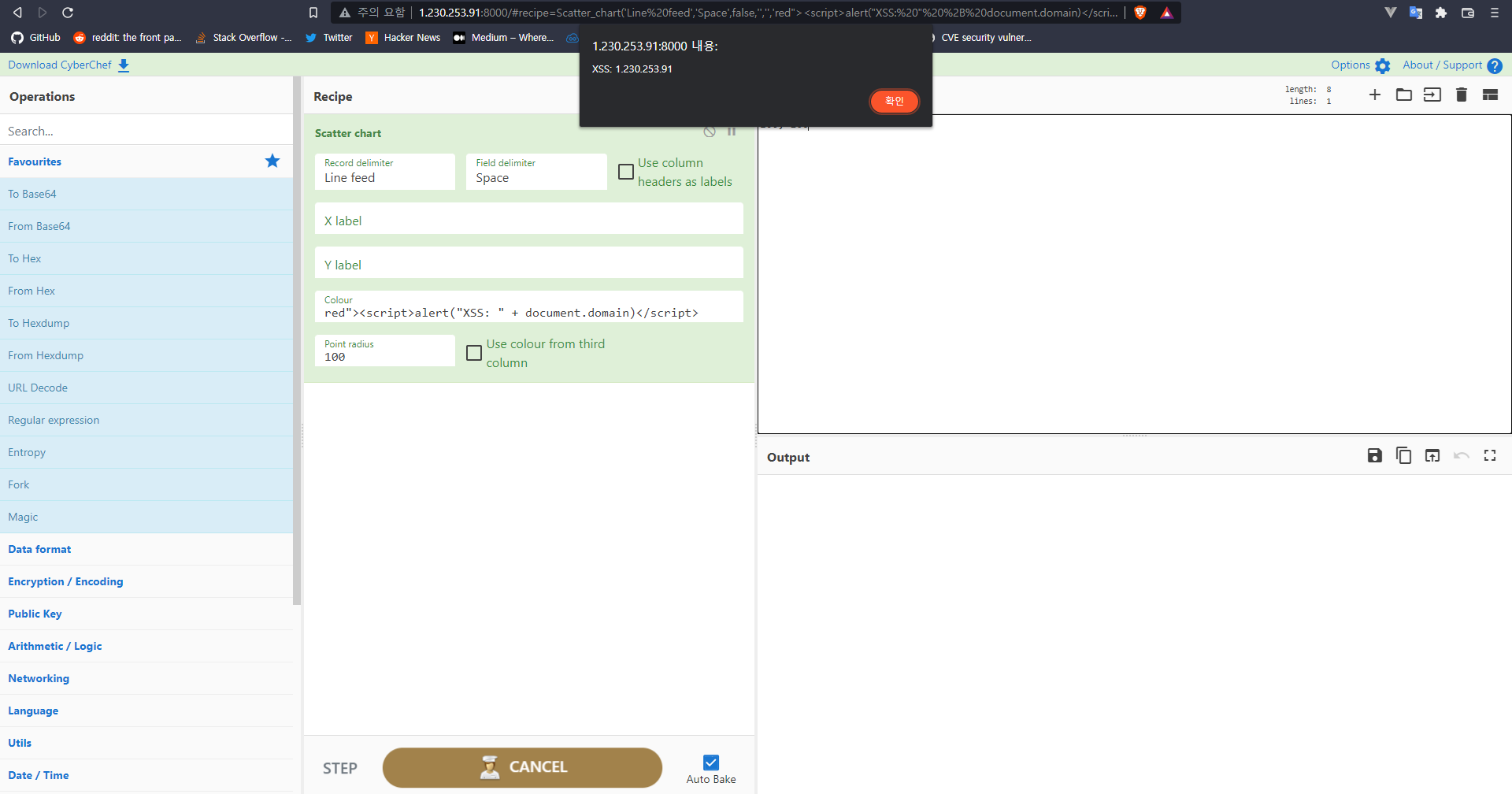The height and width of the screenshot is (794, 1512).
Task: Click the About / Support question mark icon
Action: [1495, 66]
